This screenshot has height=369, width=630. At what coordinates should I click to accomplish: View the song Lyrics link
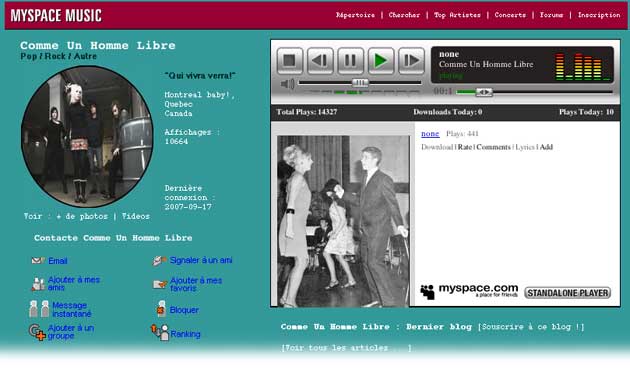pyautogui.click(x=525, y=147)
